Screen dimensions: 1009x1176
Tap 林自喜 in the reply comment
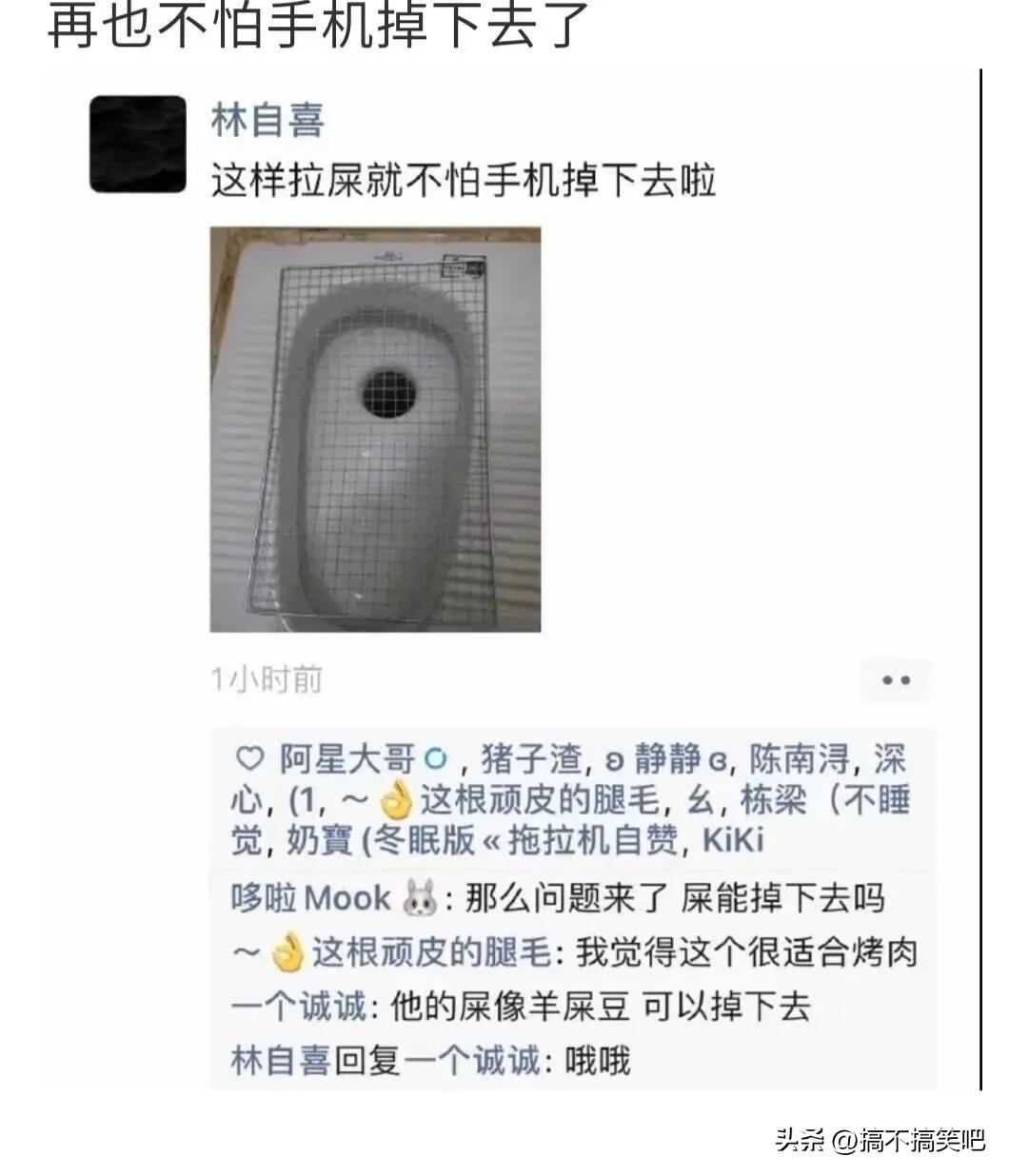pos(281,1060)
